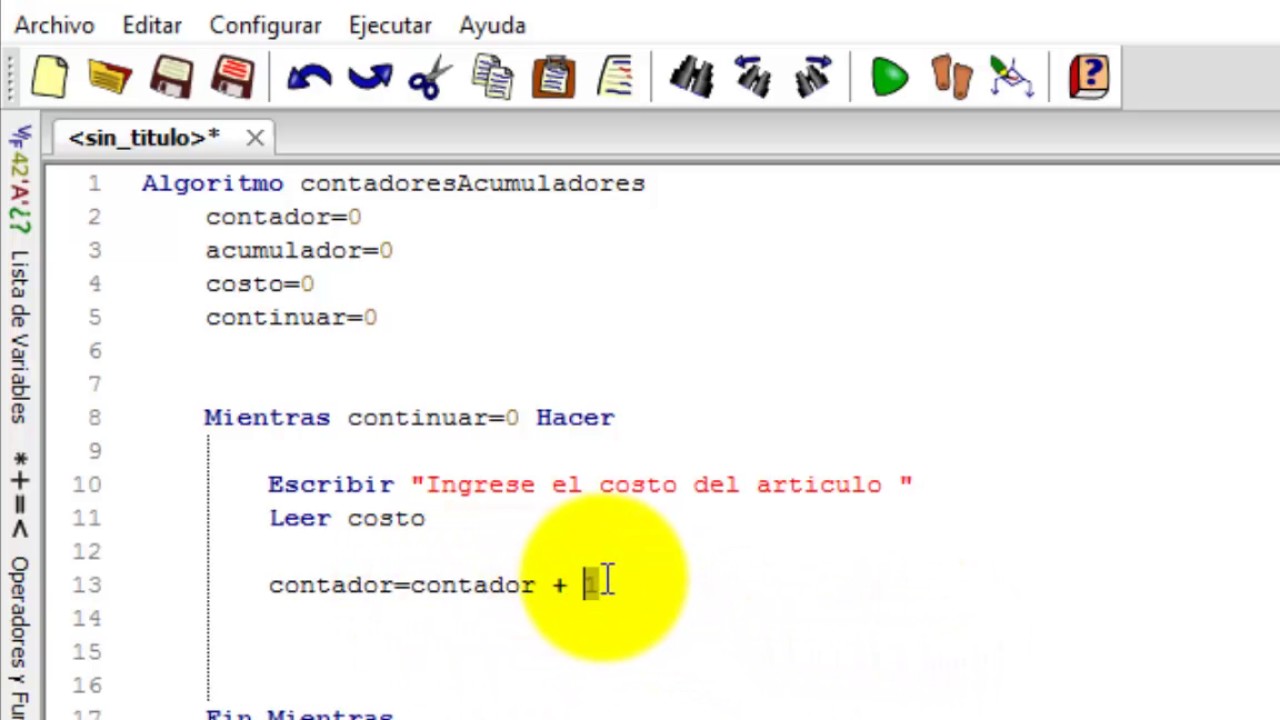Viewport: 1280px width, 720px height.
Task: Click the 'Mientras' keyword on line 8
Action: [267, 418]
